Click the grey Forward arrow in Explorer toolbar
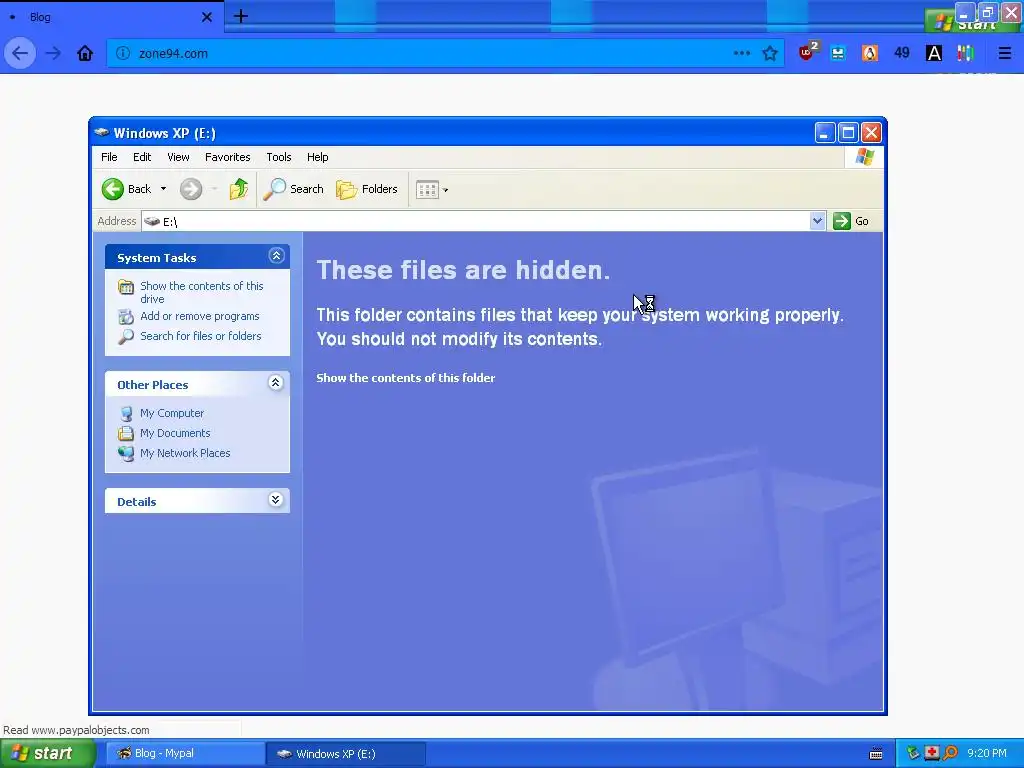The height and width of the screenshot is (768, 1024). [x=191, y=189]
